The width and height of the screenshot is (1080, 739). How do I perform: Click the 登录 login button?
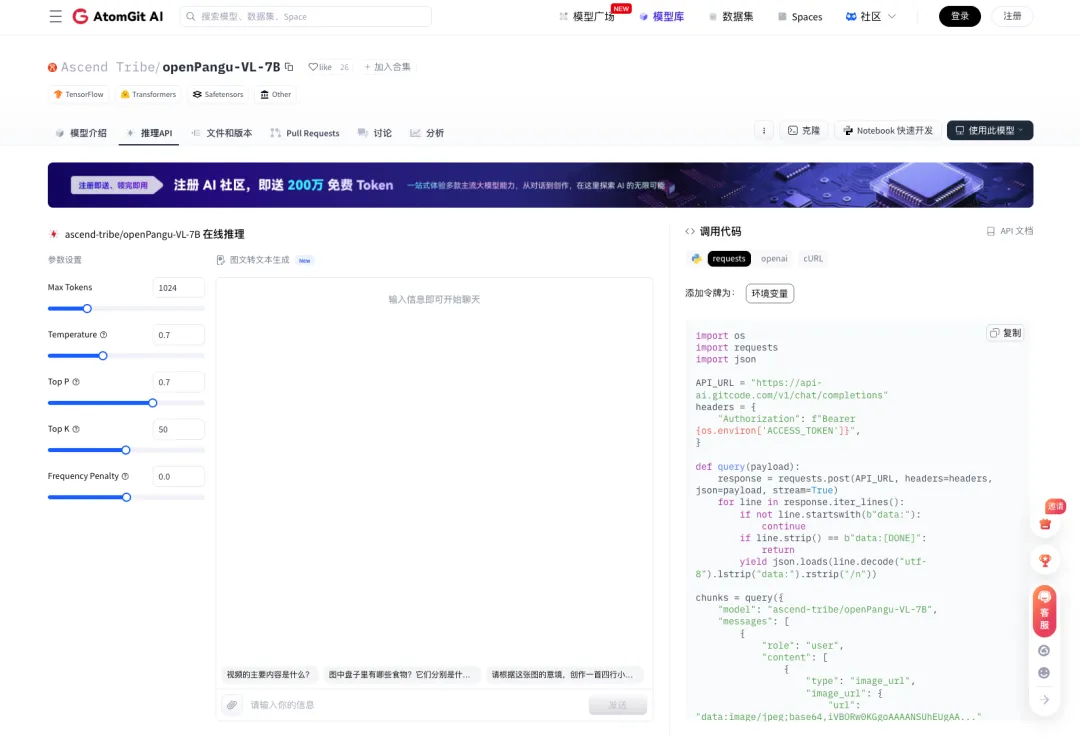[x=959, y=17]
